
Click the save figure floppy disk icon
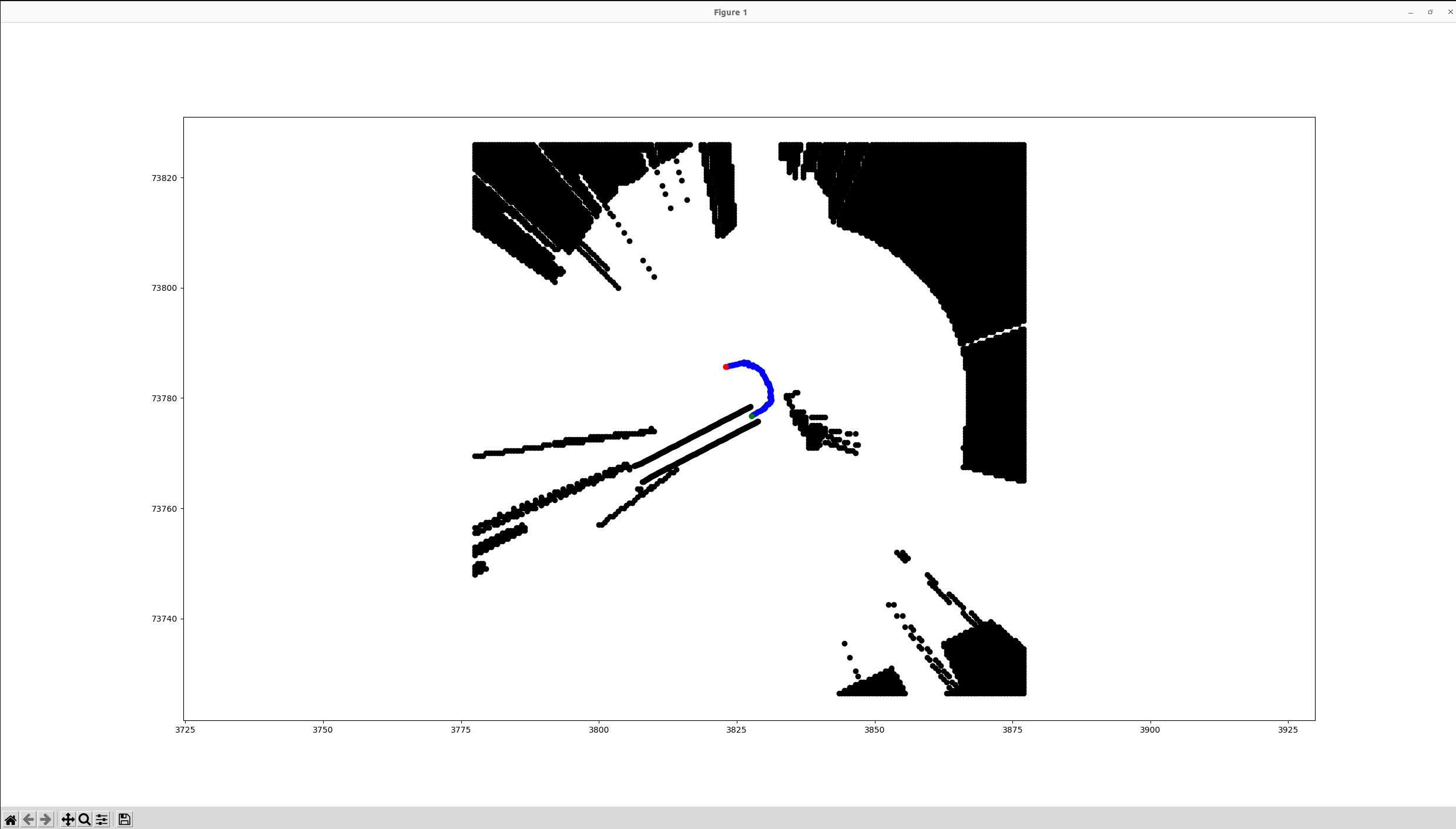click(124, 819)
